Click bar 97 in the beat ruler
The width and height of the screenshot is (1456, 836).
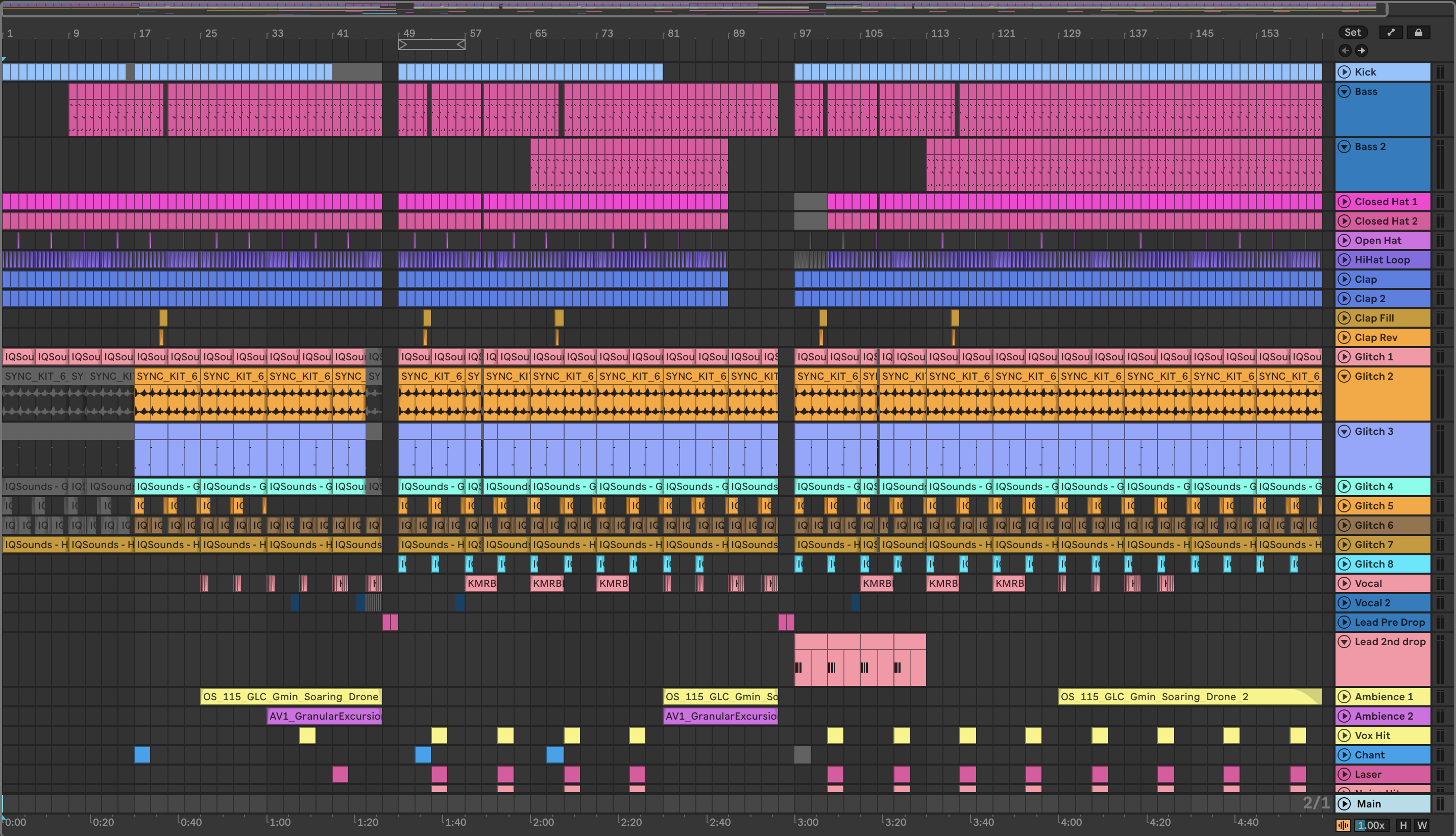[805, 33]
